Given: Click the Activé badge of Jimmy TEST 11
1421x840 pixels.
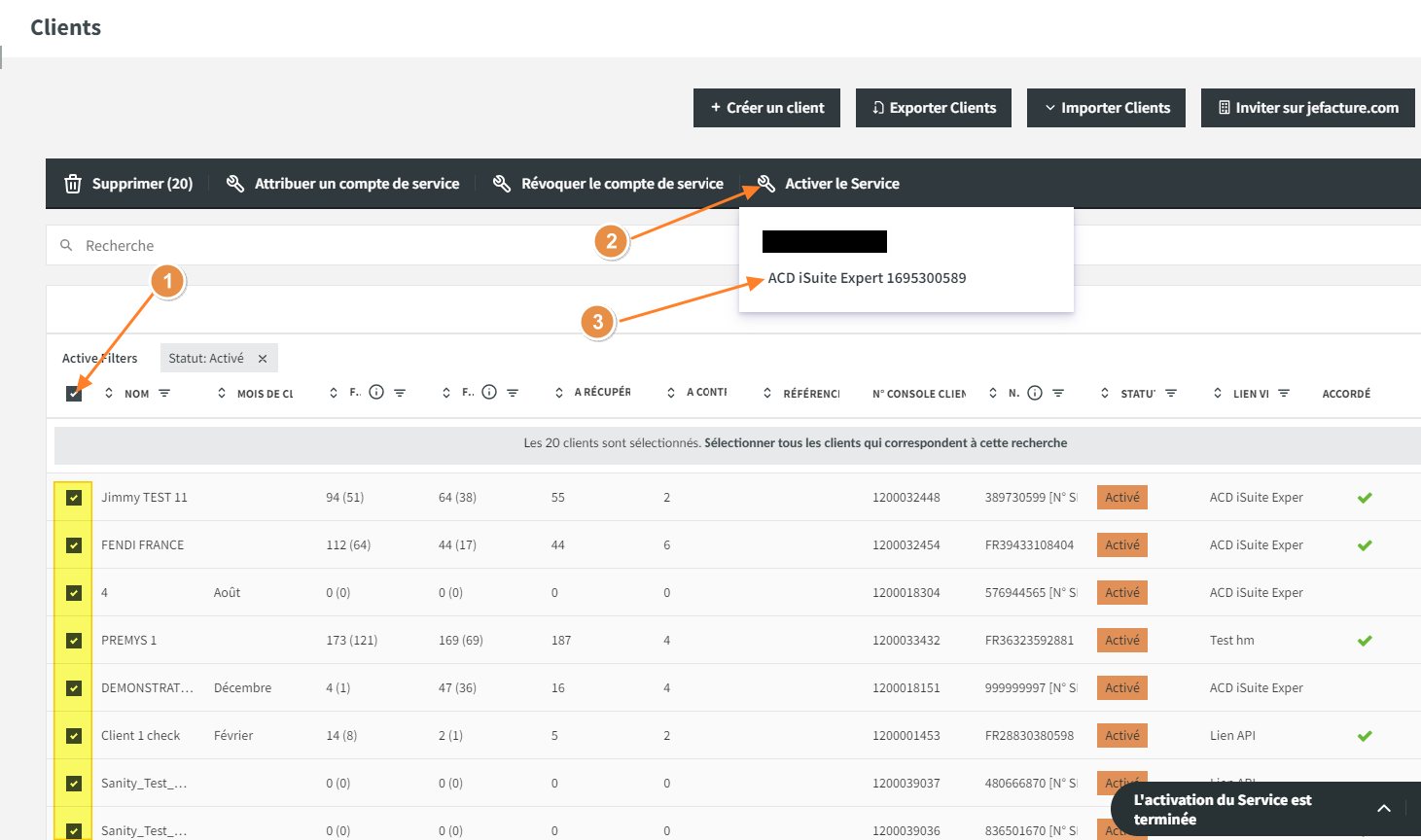Looking at the screenshot, I should (x=1122, y=498).
